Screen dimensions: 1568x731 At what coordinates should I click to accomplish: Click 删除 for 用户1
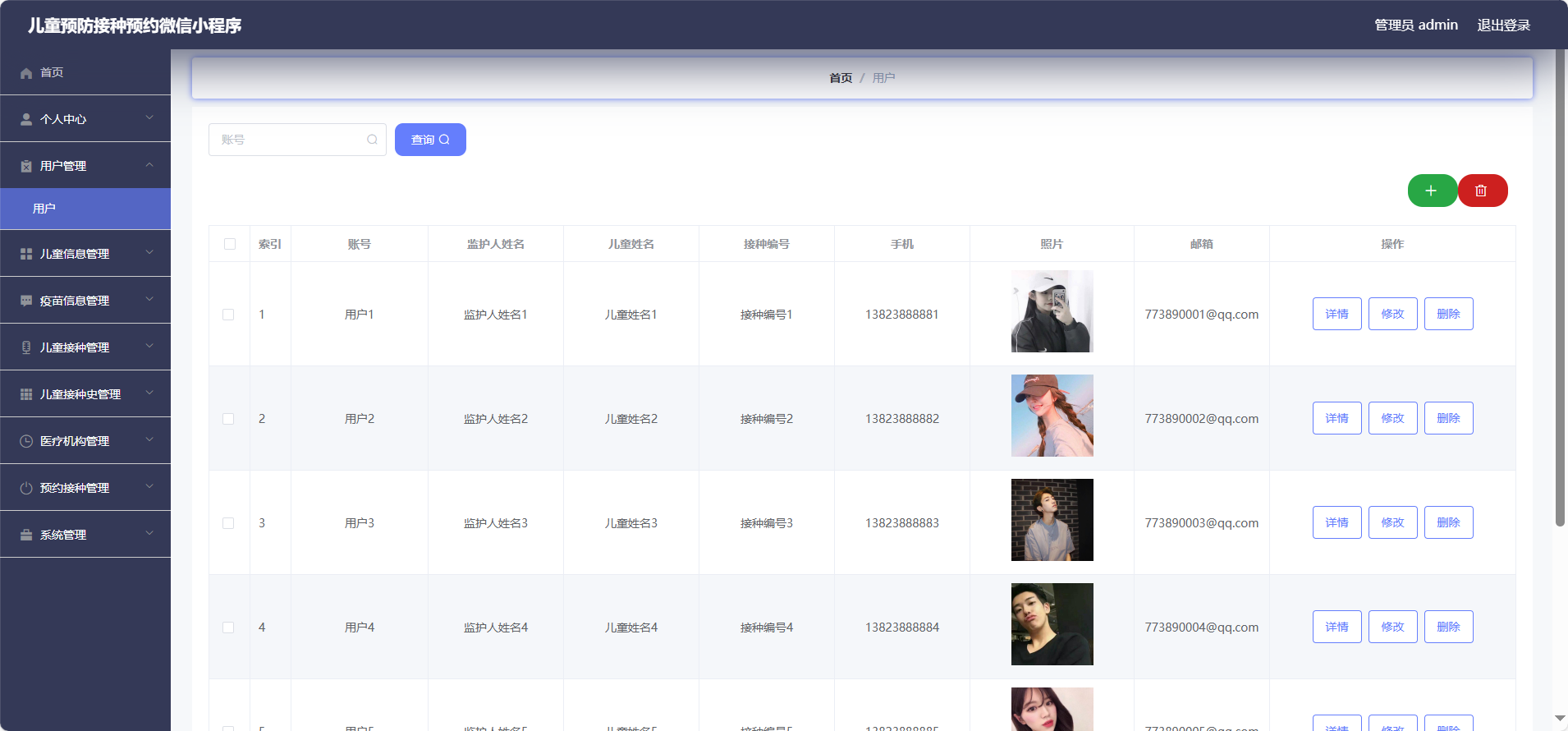[x=1449, y=314]
